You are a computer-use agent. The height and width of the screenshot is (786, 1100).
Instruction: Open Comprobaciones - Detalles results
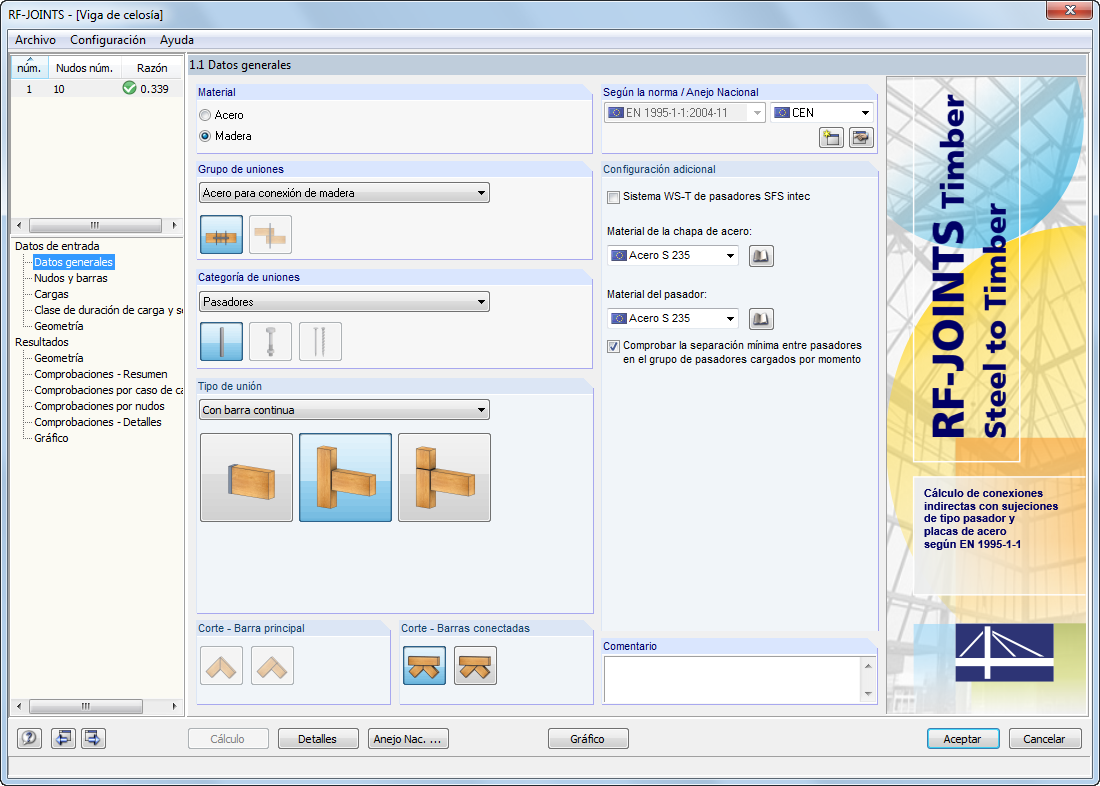coord(98,422)
